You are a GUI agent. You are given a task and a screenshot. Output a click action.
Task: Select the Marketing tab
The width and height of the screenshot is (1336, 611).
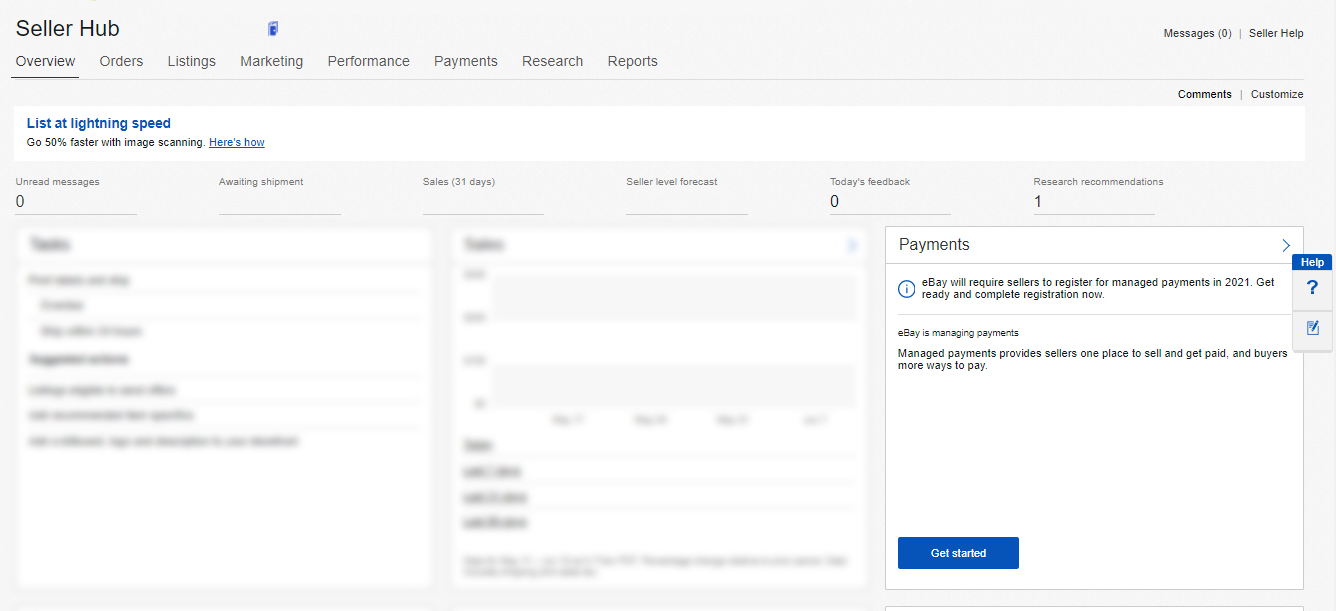[271, 61]
